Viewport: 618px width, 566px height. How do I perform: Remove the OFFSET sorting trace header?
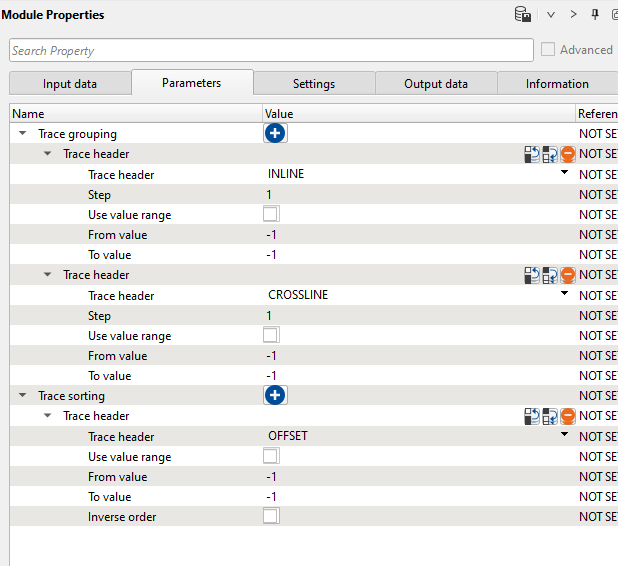click(x=567, y=416)
